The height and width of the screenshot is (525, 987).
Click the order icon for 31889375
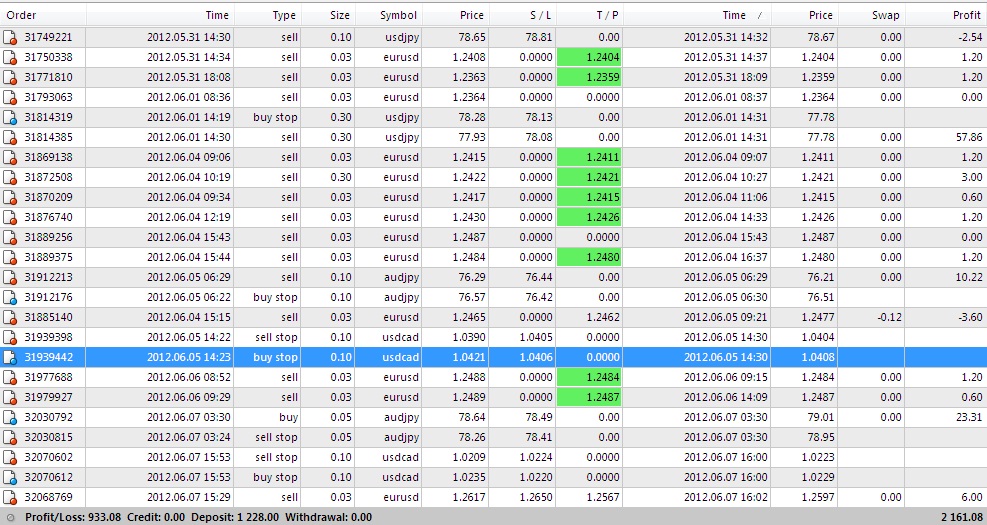(x=10, y=257)
